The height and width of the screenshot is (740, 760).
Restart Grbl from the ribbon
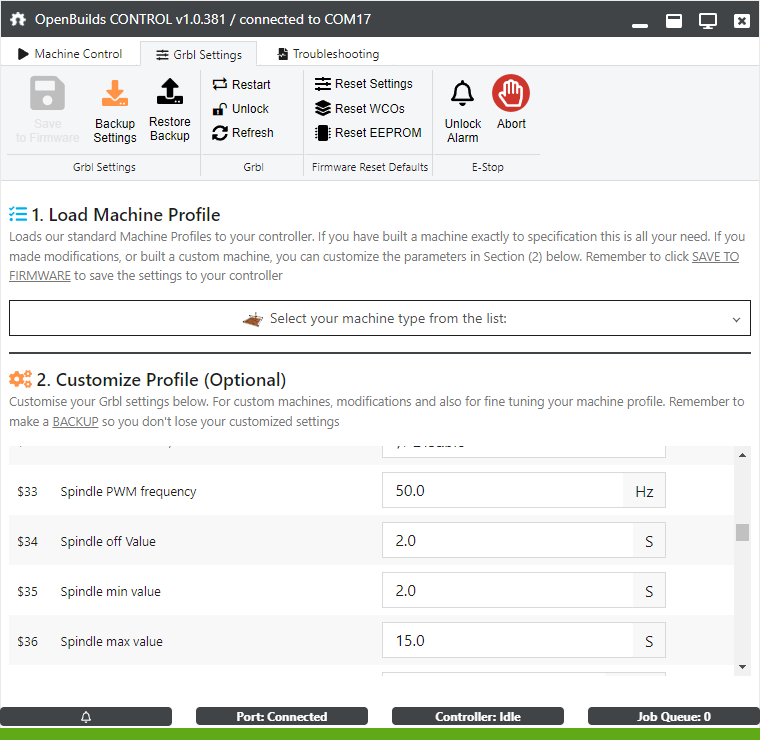click(x=242, y=85)
